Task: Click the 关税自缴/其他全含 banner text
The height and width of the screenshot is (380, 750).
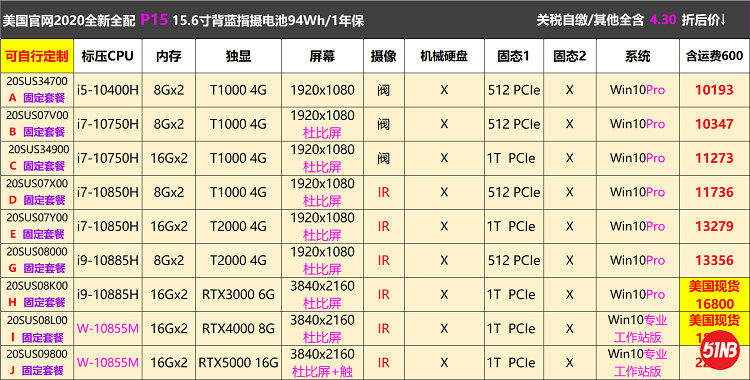Action: pyautogui.click(x=590, y=20)
